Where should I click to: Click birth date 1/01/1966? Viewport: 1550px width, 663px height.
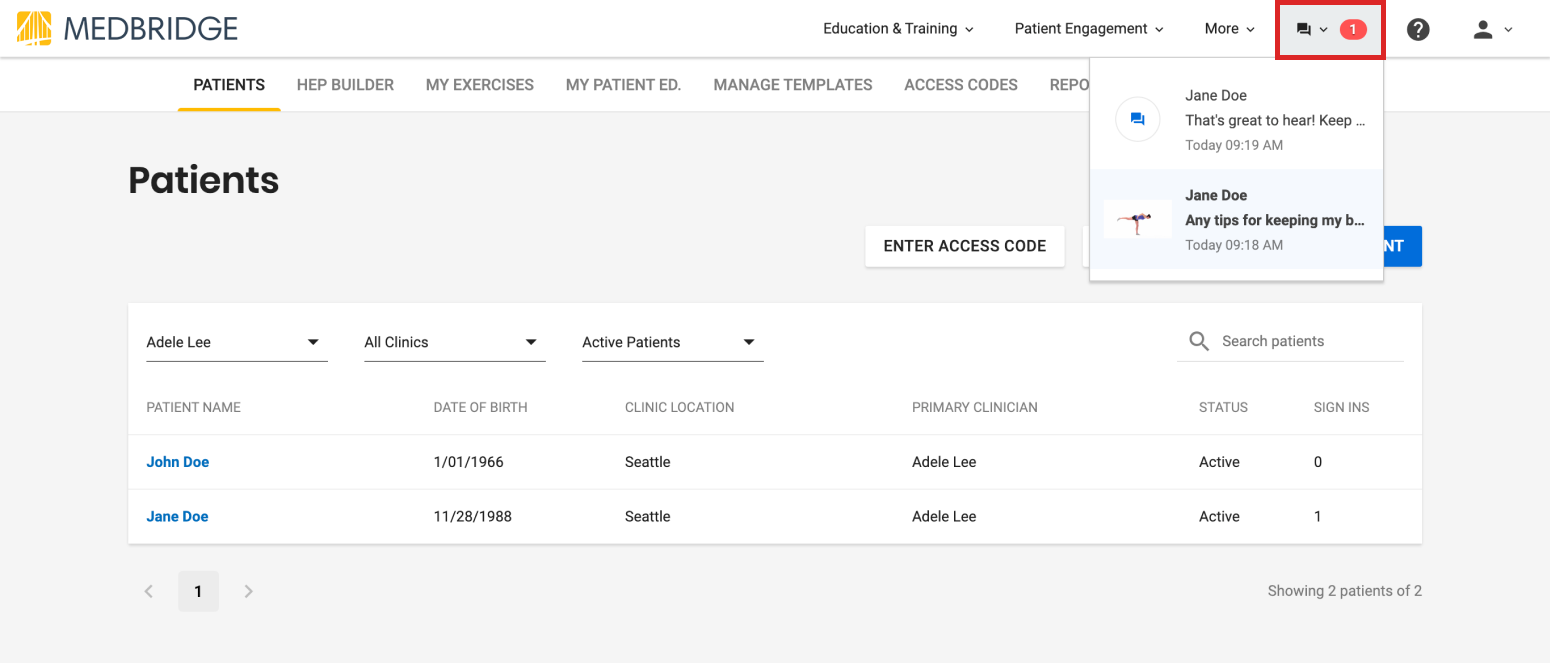point(469,462)
